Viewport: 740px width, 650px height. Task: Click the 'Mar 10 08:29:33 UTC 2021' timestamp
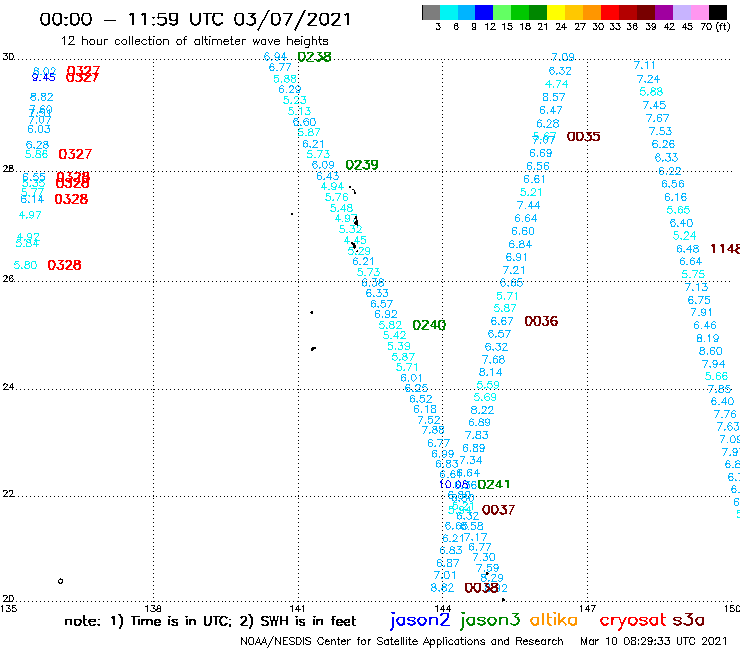click(x=654, y=641)
